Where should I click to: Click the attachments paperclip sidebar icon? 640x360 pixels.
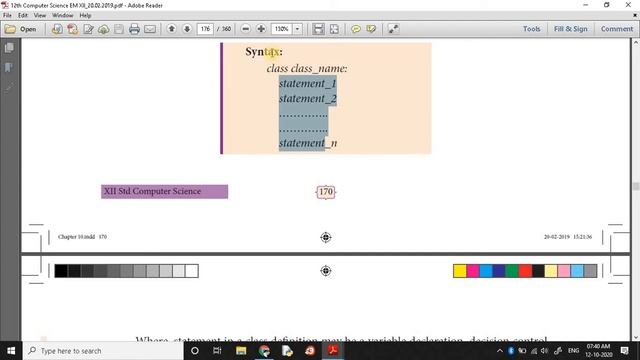pos(9,88)
